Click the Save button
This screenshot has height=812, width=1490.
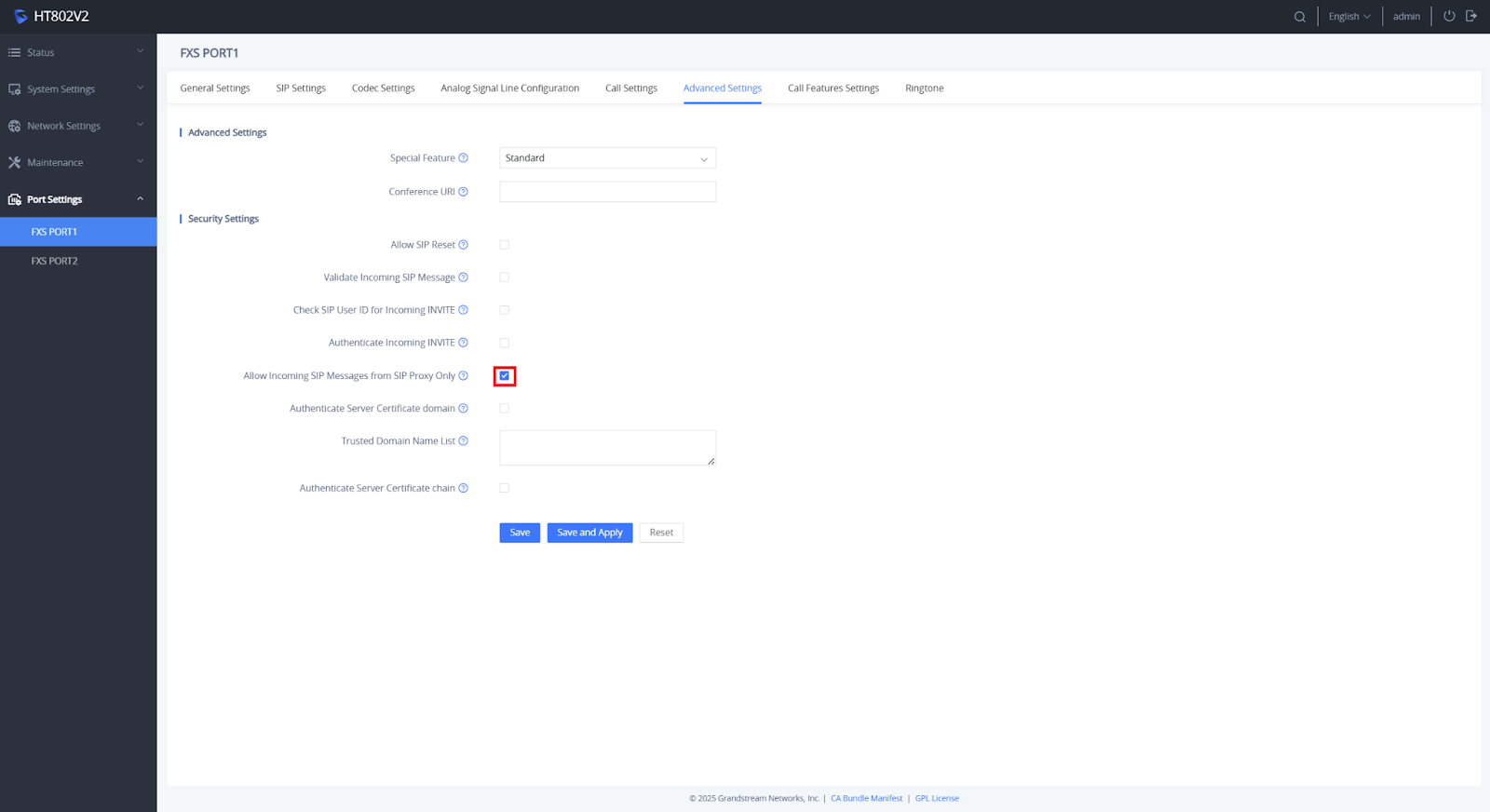click(x=520, y=533)
